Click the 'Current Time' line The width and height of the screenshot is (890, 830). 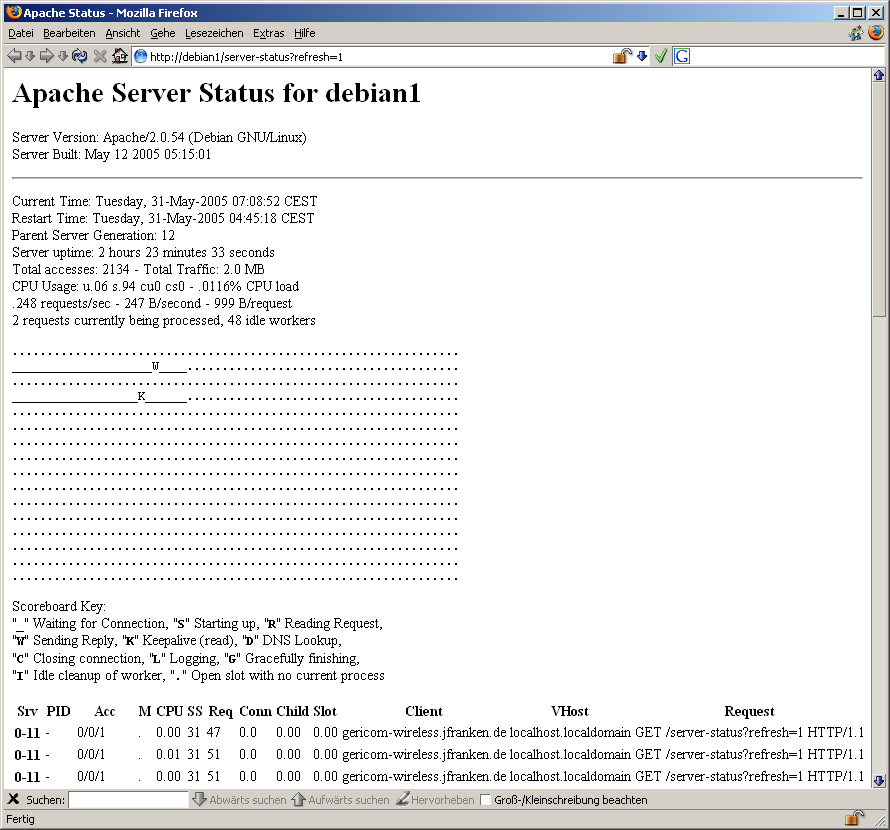pyautogui.click(x=165, y=202)
